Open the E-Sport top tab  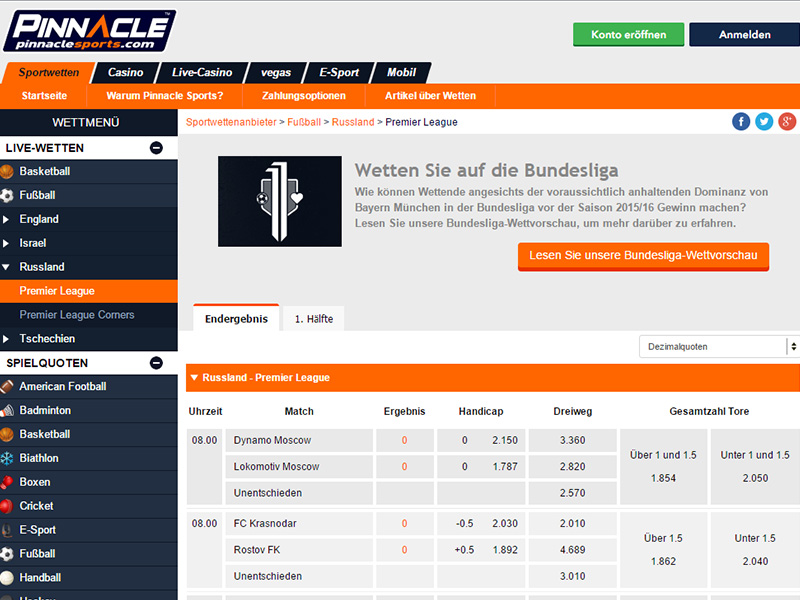339,72
